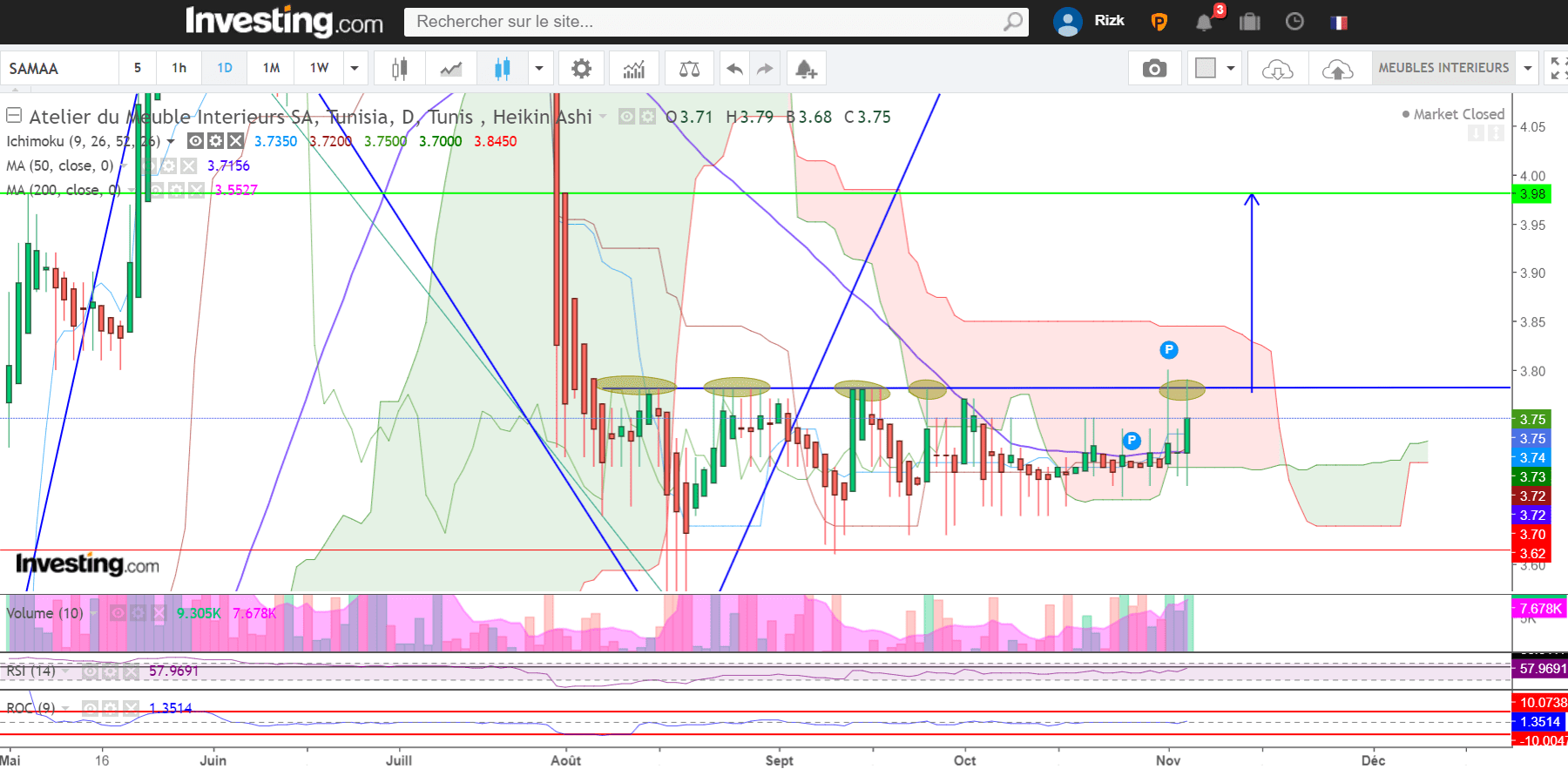Remove the RSI (14) indicator
The height and width of the screenshot is (769, 1568).
click(131, 671)
